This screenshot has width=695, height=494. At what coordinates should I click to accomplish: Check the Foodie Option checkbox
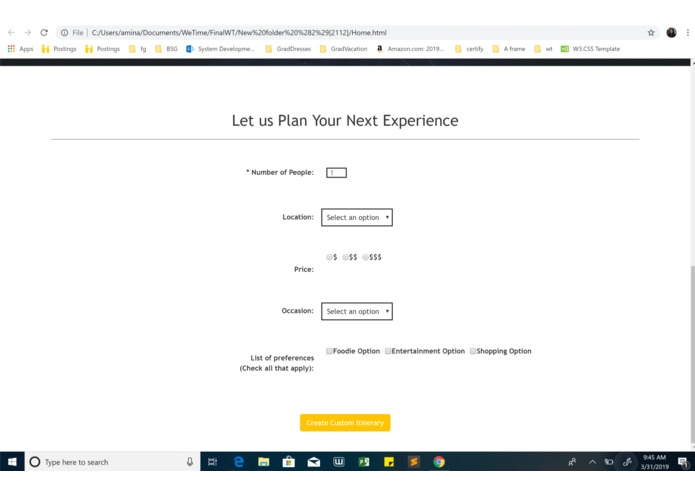click(x=329, y=351)
